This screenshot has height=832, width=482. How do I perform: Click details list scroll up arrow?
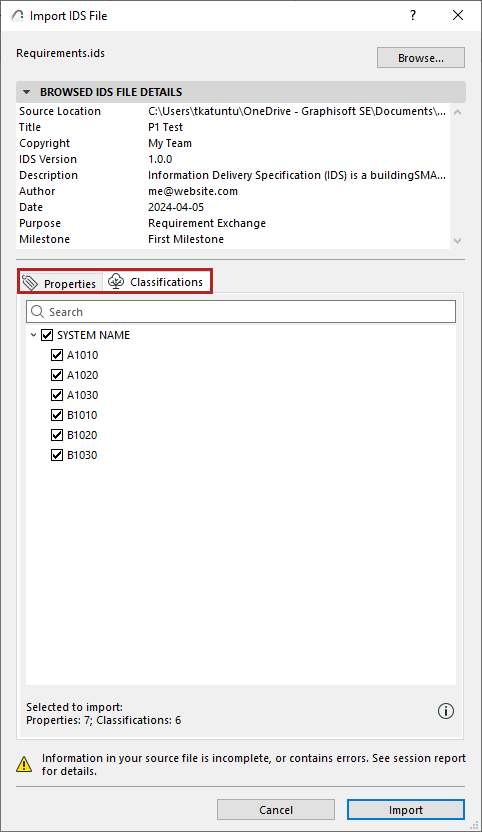click(x=458, y=112)
